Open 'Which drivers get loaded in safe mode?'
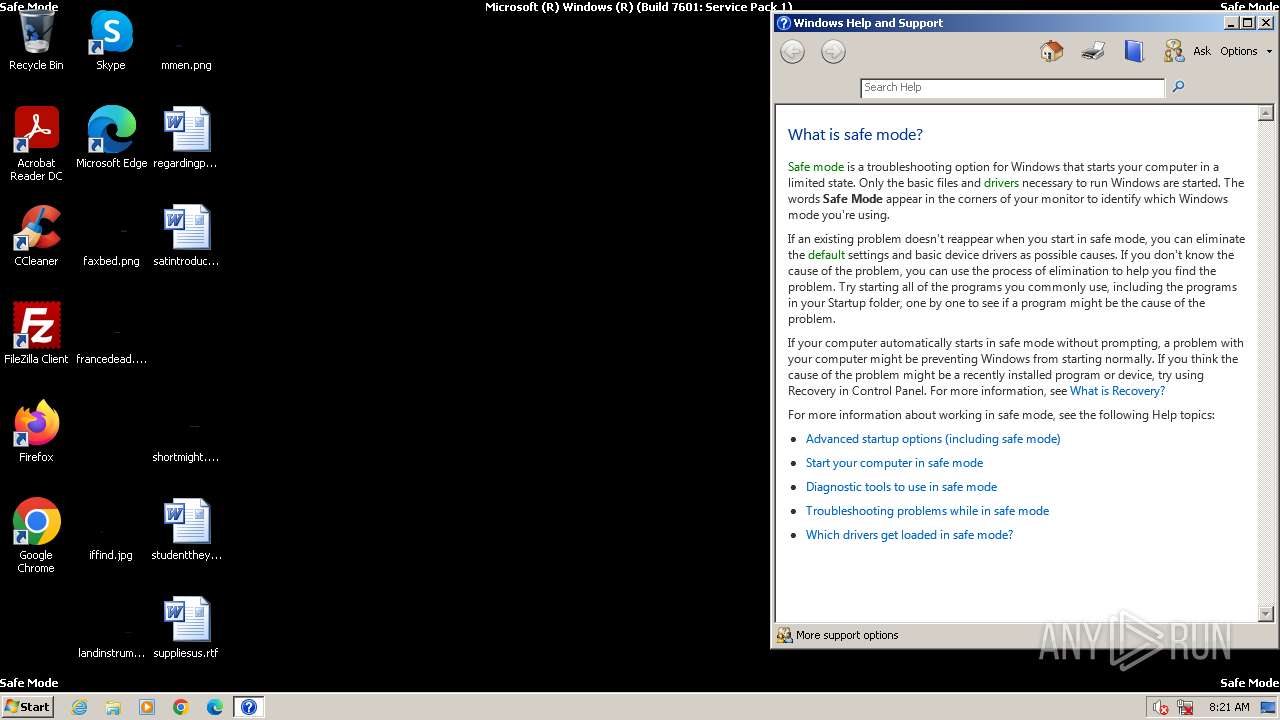The image size is (1280, 720). (909, 535)
